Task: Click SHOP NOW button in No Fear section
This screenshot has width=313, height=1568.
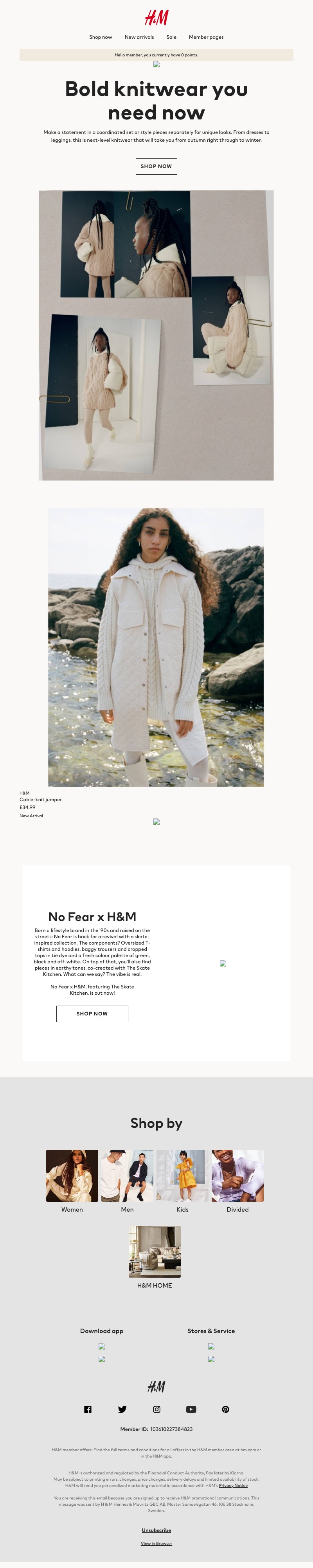Action: [92, 1013]
